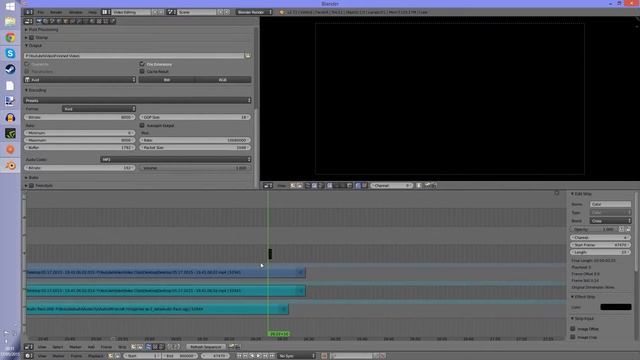
Task: Toggle the auto-keying record button in the timeline
Action: pyautogui.click(x=324, y=356)
